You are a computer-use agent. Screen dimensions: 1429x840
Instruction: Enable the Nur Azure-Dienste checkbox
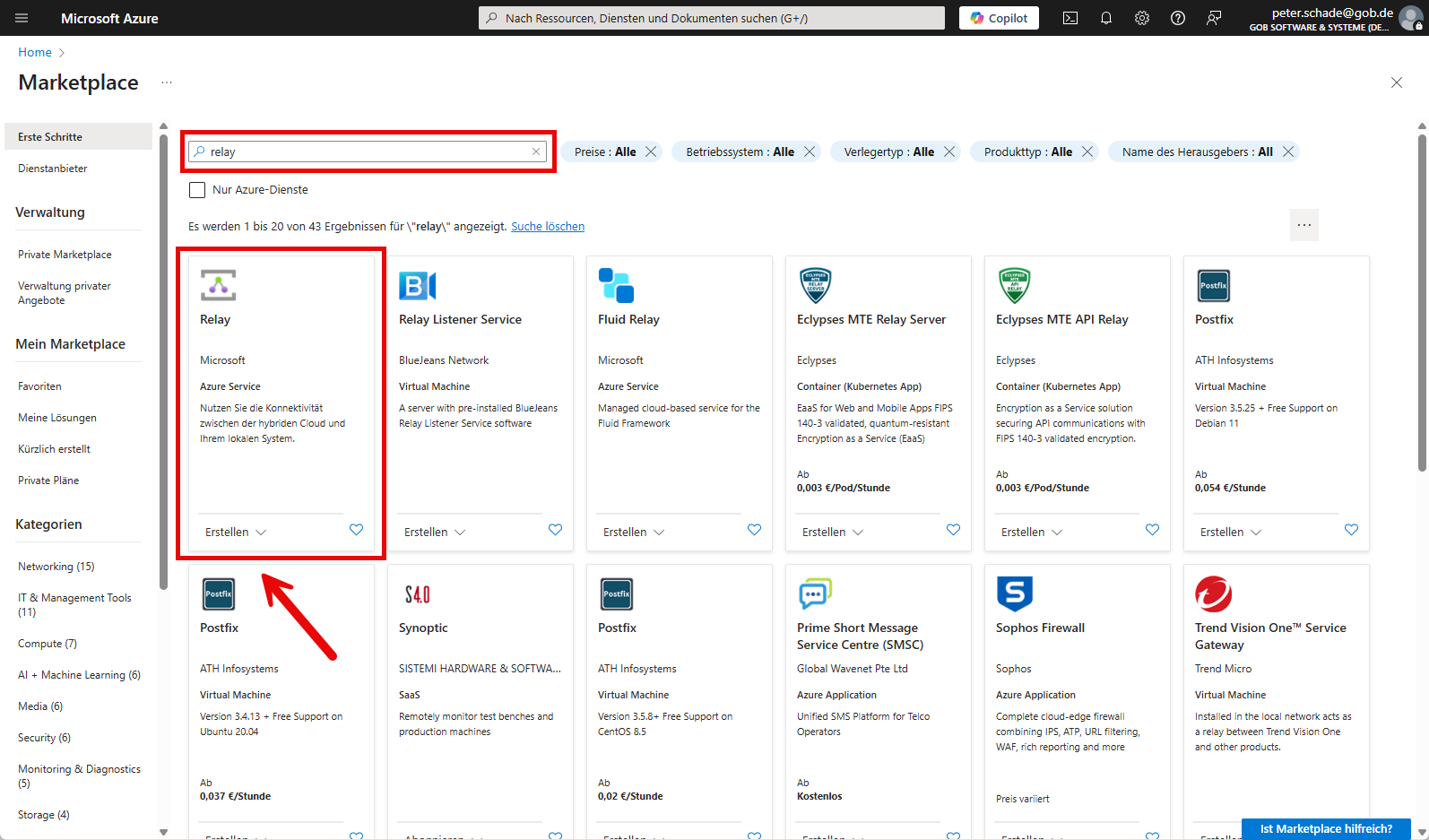197,190
